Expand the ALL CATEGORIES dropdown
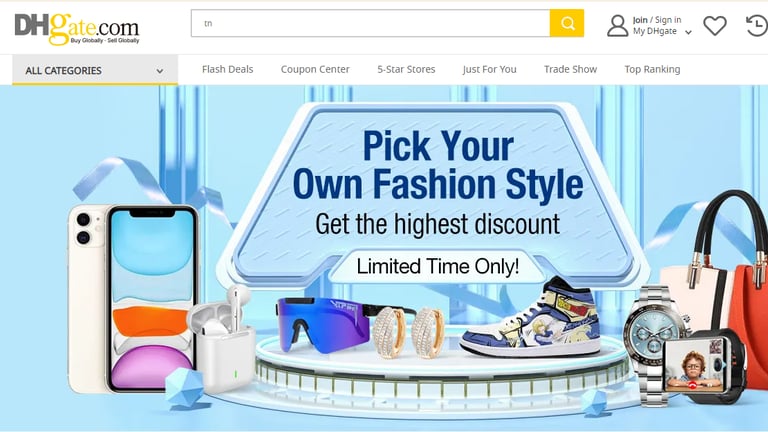Image resolution: width=768 pixels, height=432 pixels. coord(95,70)
